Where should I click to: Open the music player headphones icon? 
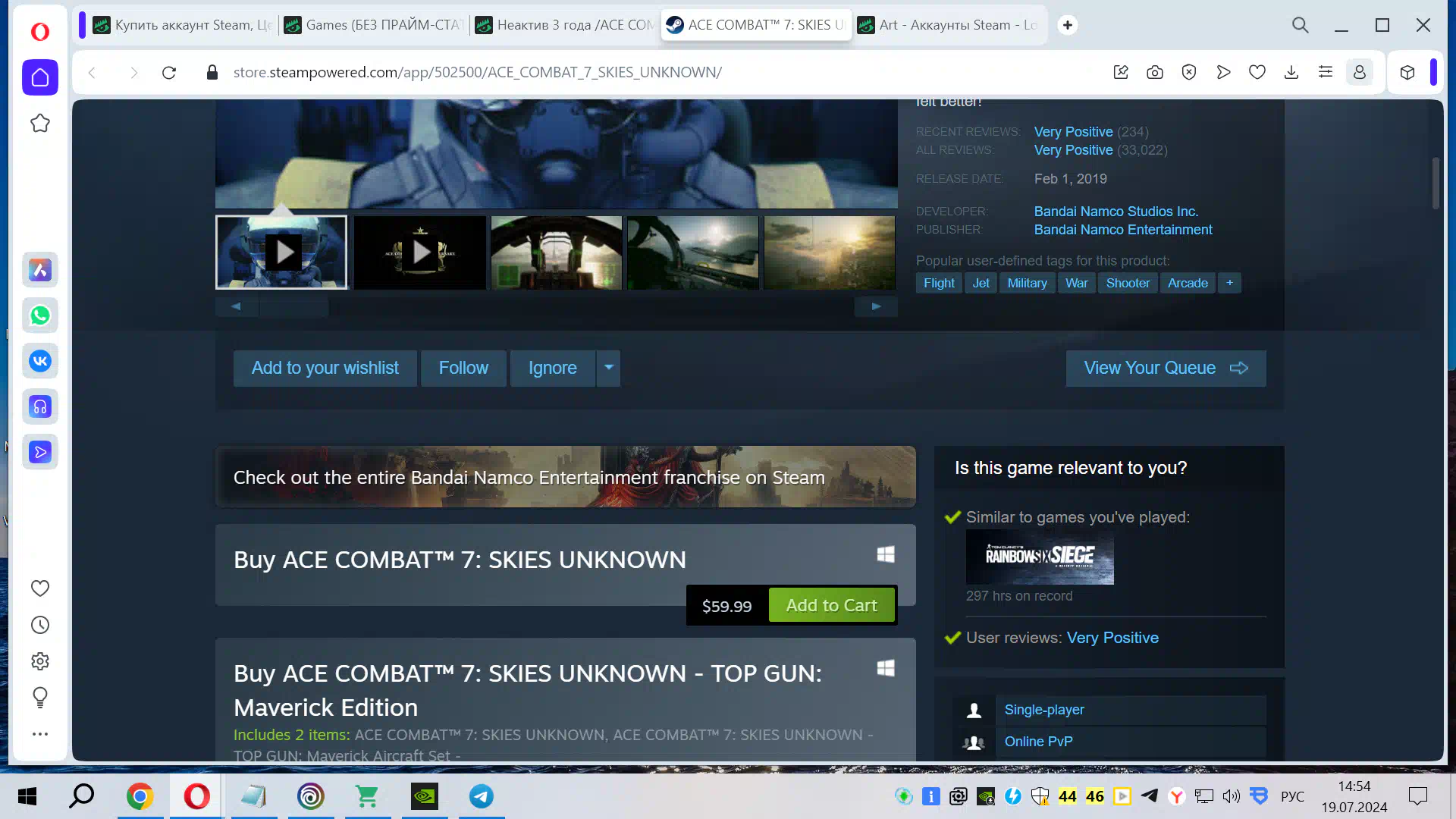pos(40,406)
